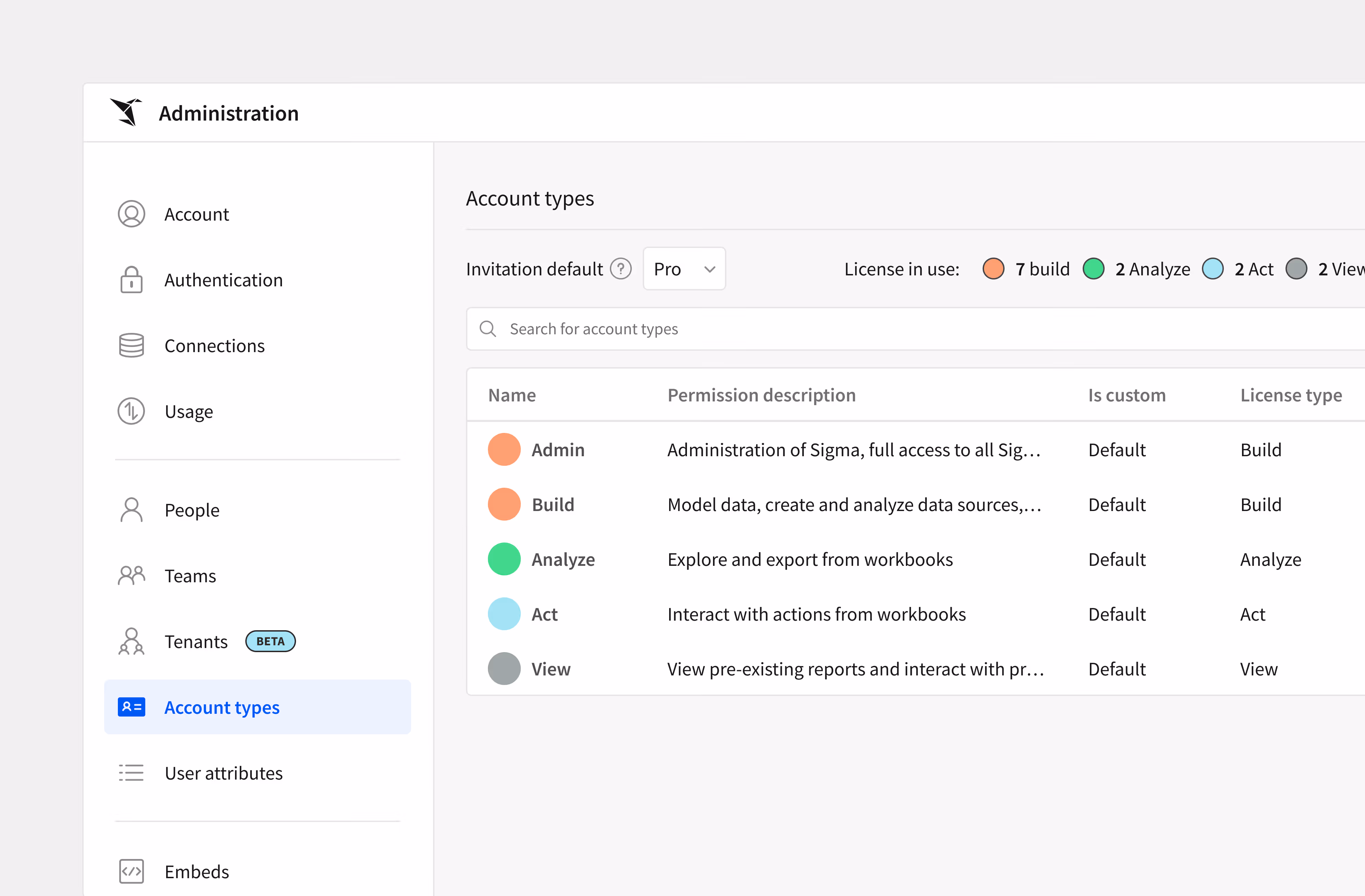Click the View gray color circle
The image size is (1365, 896).
(504, 669)
